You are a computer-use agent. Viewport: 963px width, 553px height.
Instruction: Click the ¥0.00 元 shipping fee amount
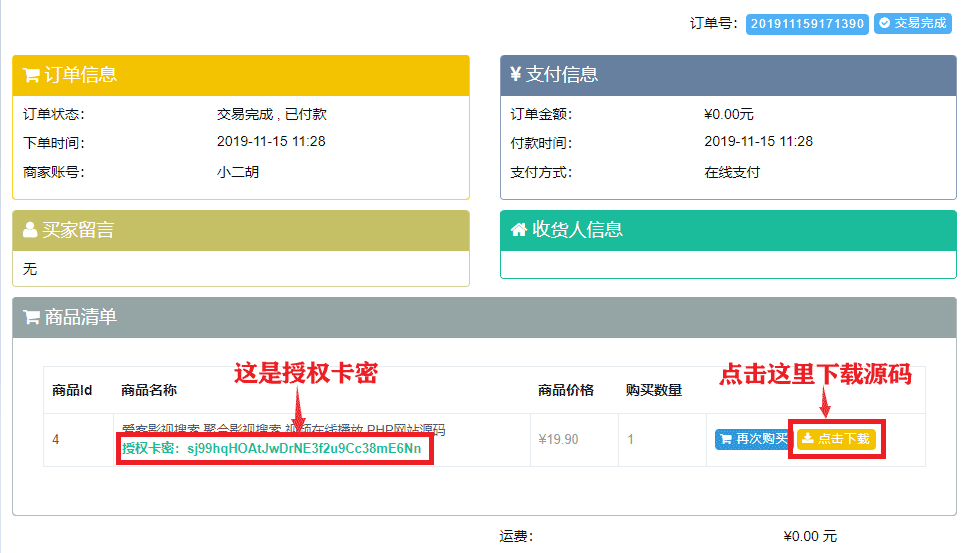point(810,536)
